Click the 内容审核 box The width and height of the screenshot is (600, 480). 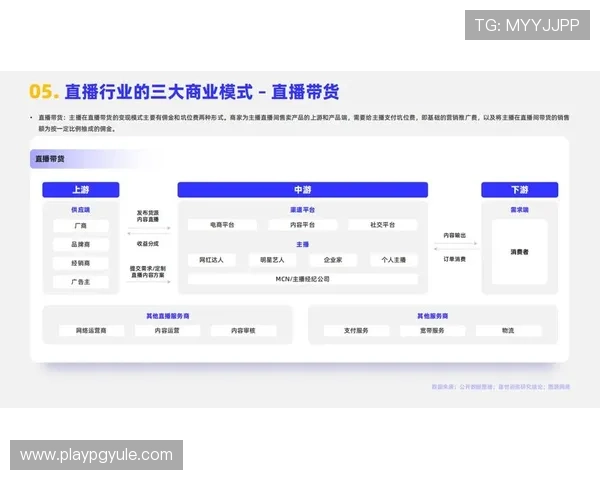pyautogui.click(x=243, y=330)
